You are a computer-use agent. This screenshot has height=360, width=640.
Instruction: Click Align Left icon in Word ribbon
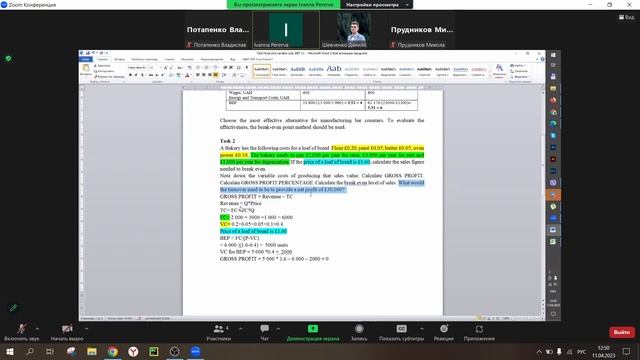[x=198, y=75]
